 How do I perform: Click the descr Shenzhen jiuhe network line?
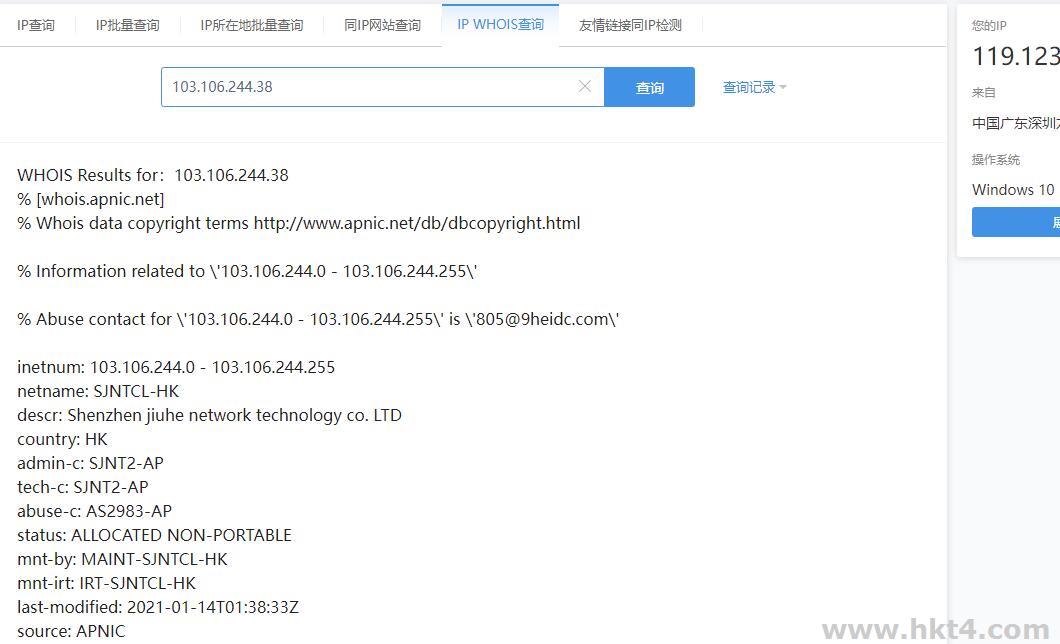[210, 415]
